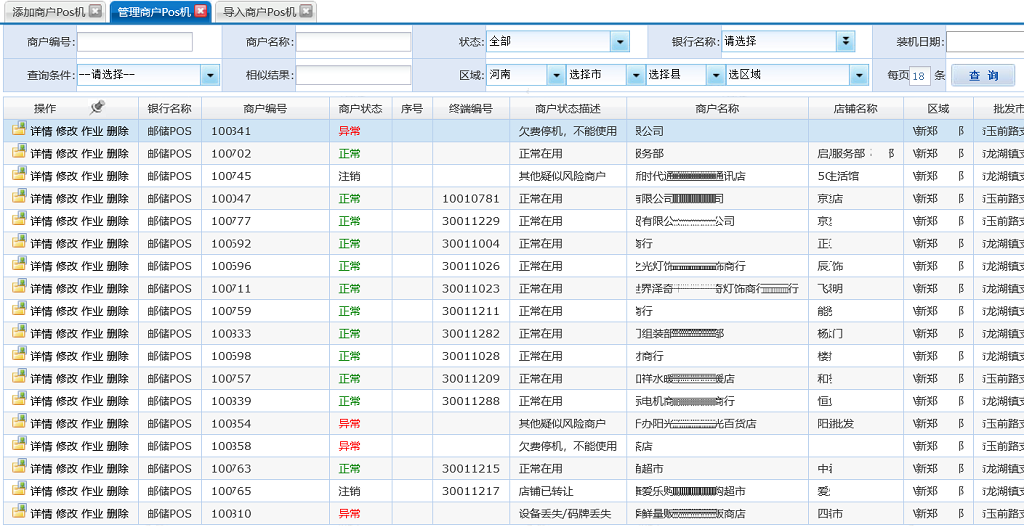Click the folder icon for terminal 30011028 row

coord(19,354)
